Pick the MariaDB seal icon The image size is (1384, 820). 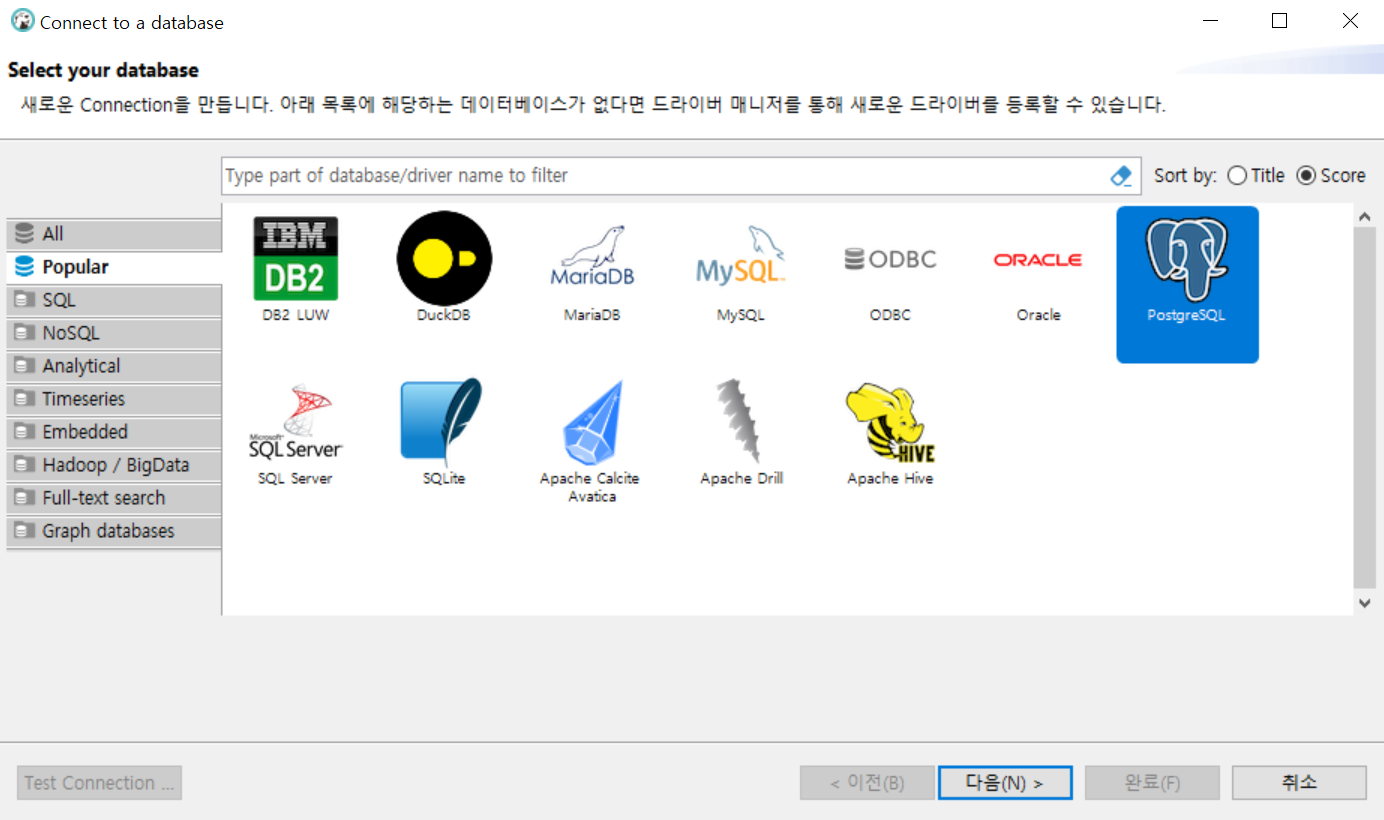point(592,256)
